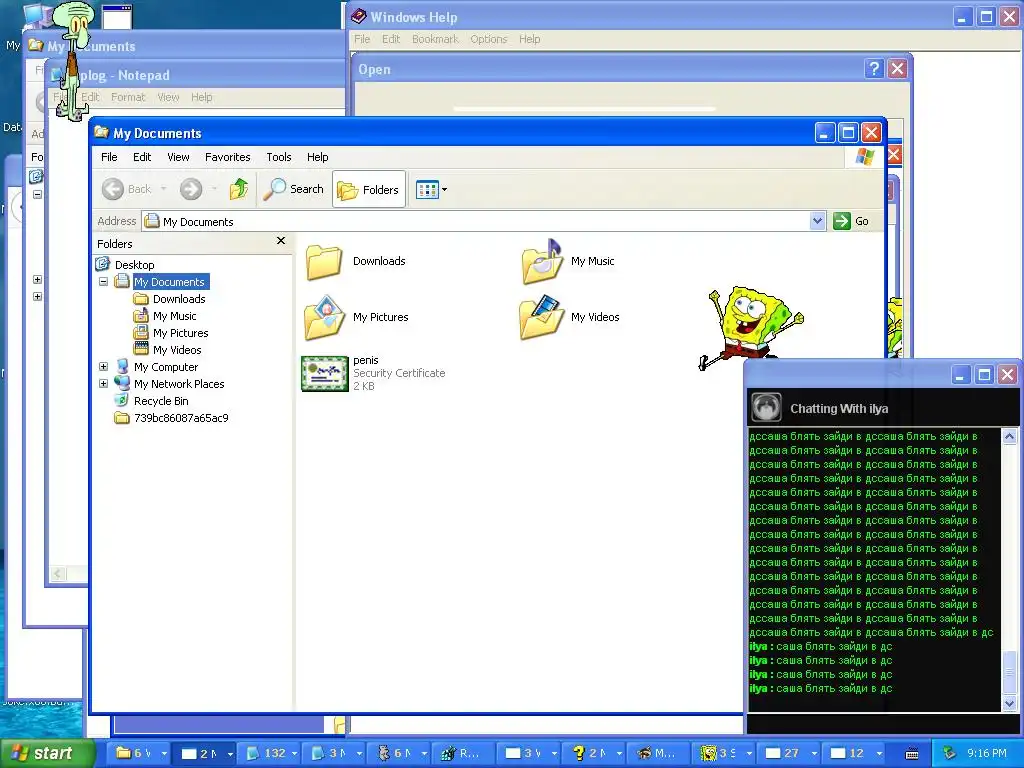This screenshot has width=1024, height=768.
Task: Select My Videos in the folder tree
Action: coord(177,350)
